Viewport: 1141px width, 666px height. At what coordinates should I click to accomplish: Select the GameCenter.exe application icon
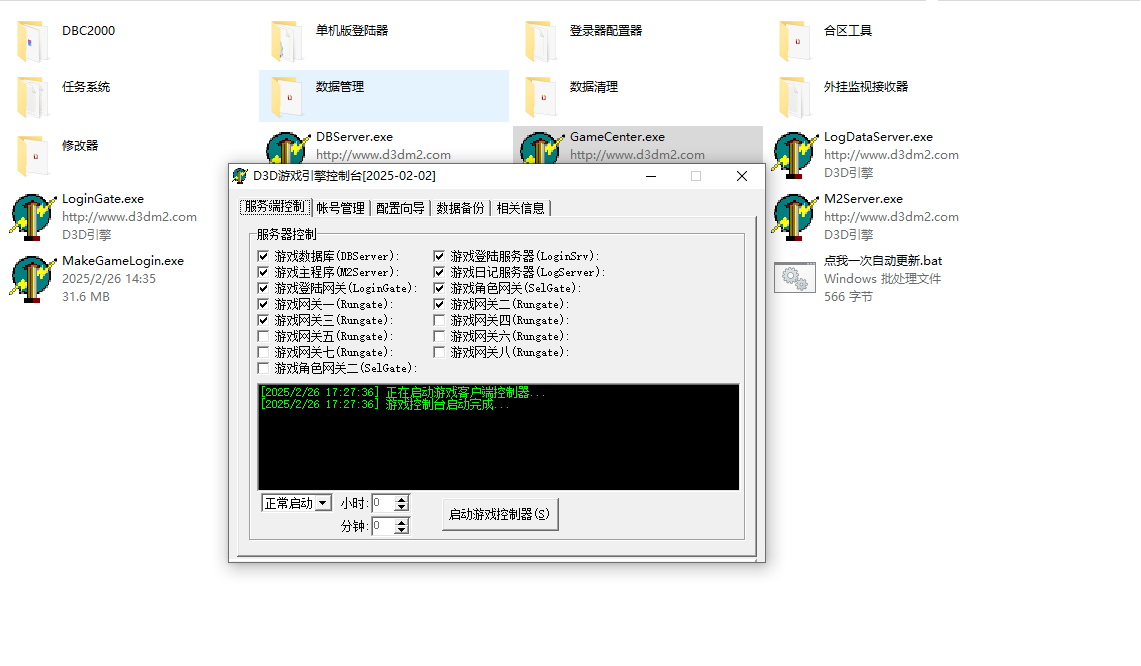point(542,148)
